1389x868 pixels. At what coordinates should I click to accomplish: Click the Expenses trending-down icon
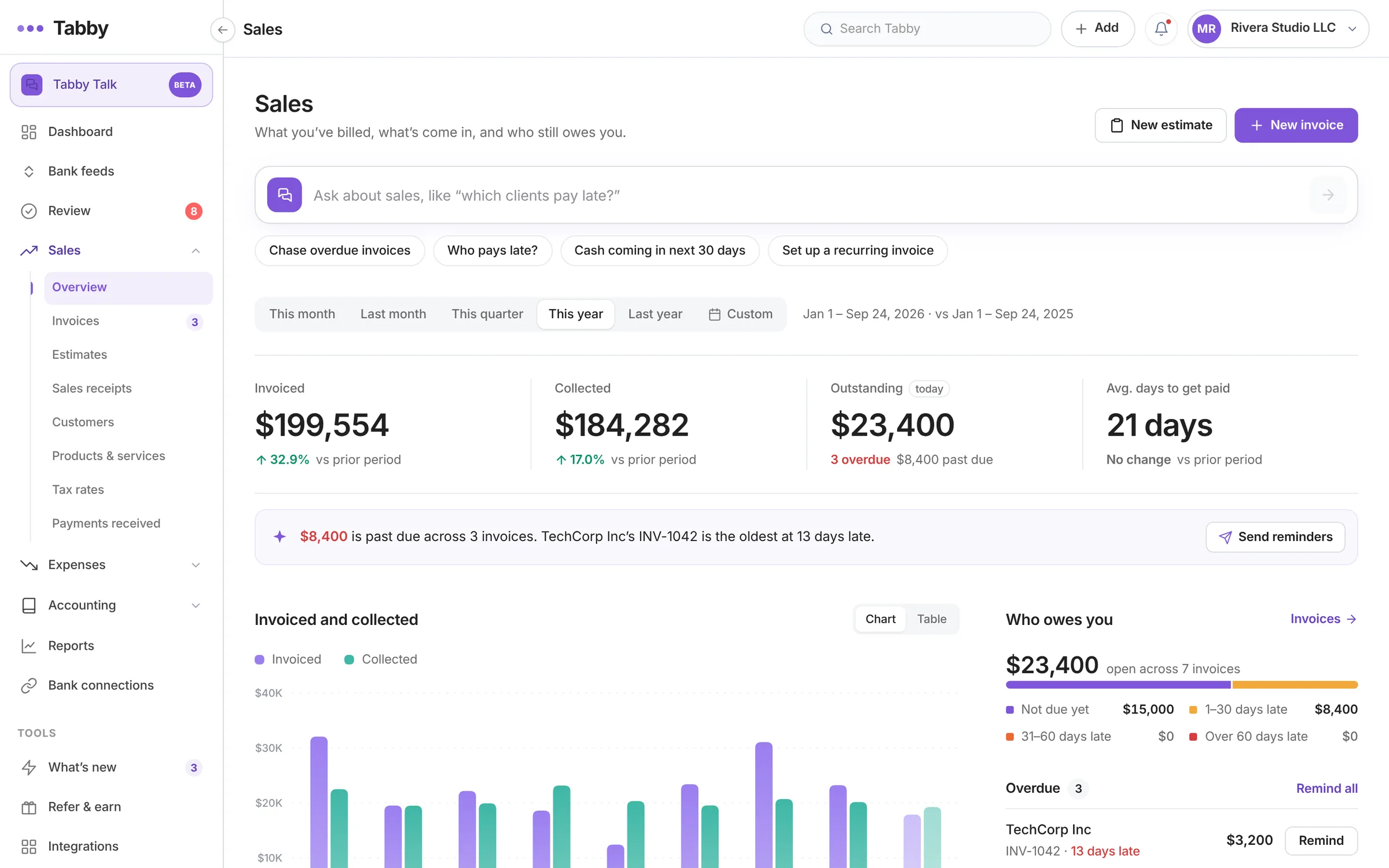pyautogui.click(x=29, y=565)
